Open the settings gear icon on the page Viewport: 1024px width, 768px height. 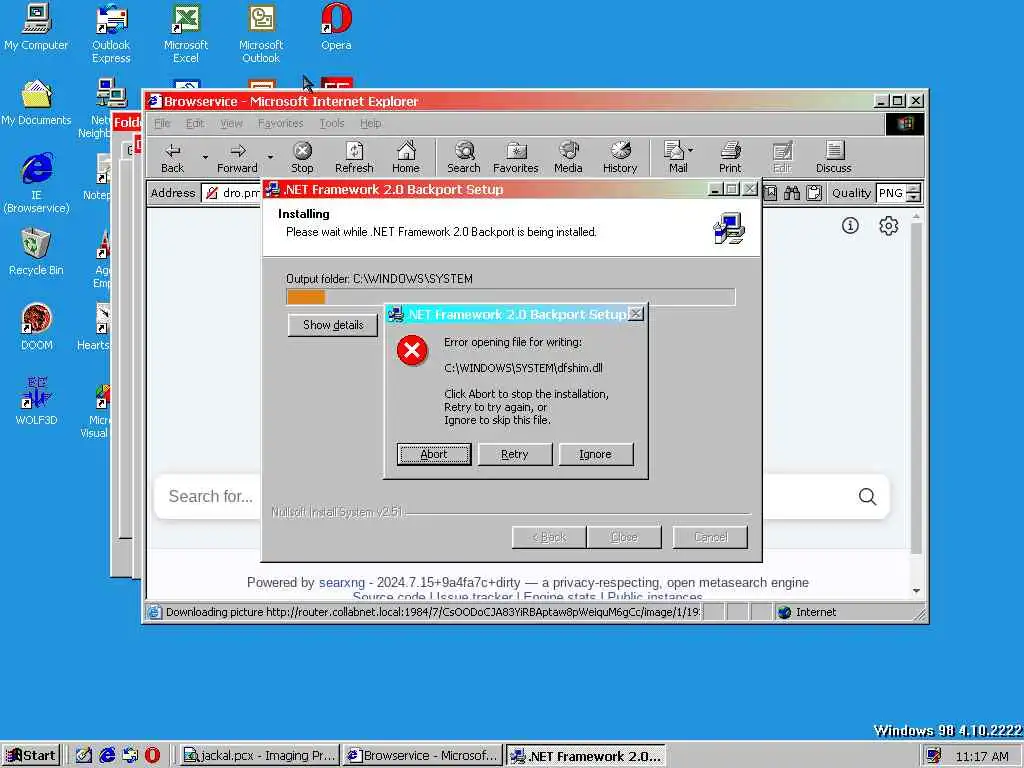click(x=889, y=226)
